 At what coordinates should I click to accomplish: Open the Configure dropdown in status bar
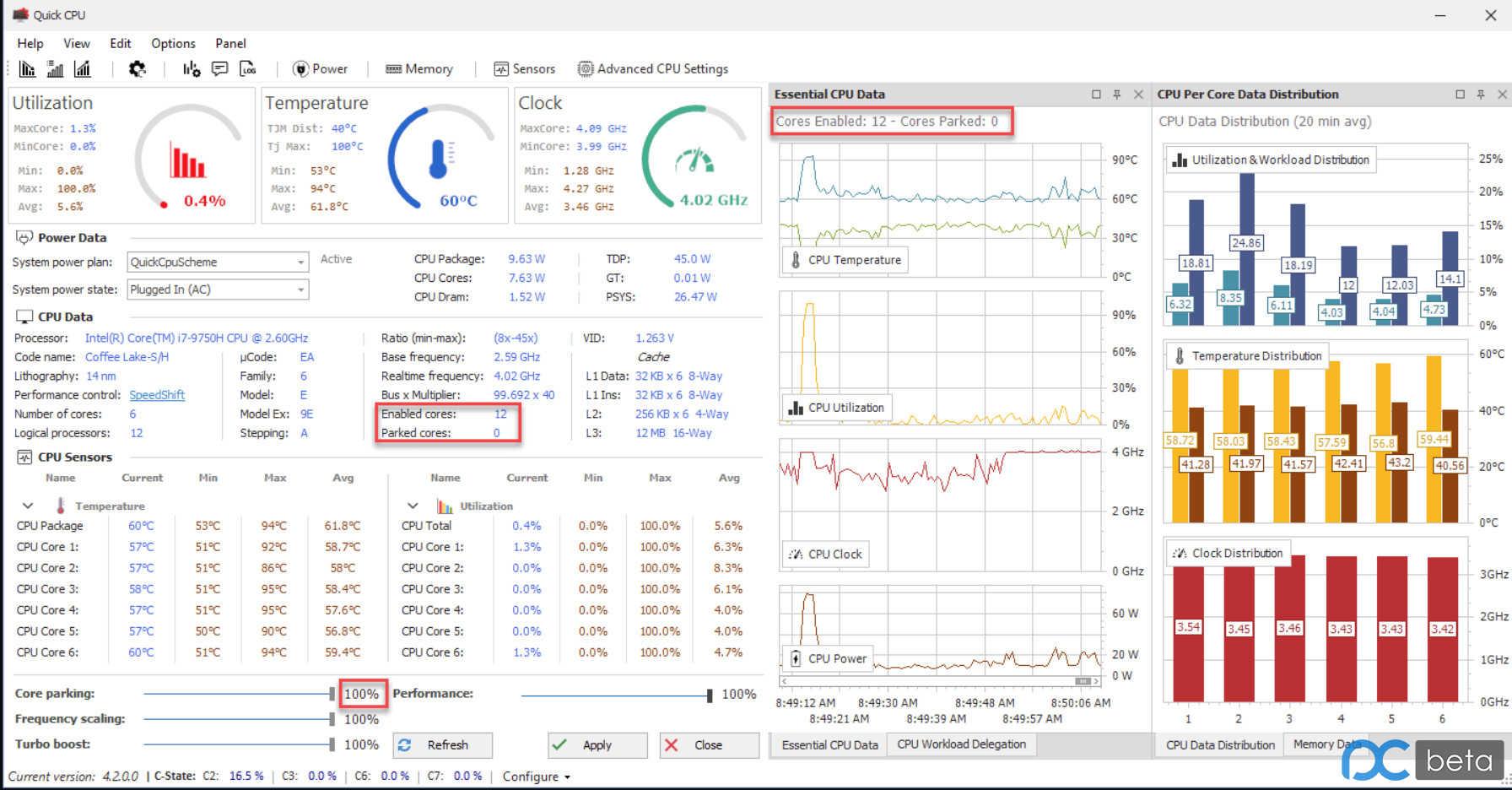tap(537, 776)
